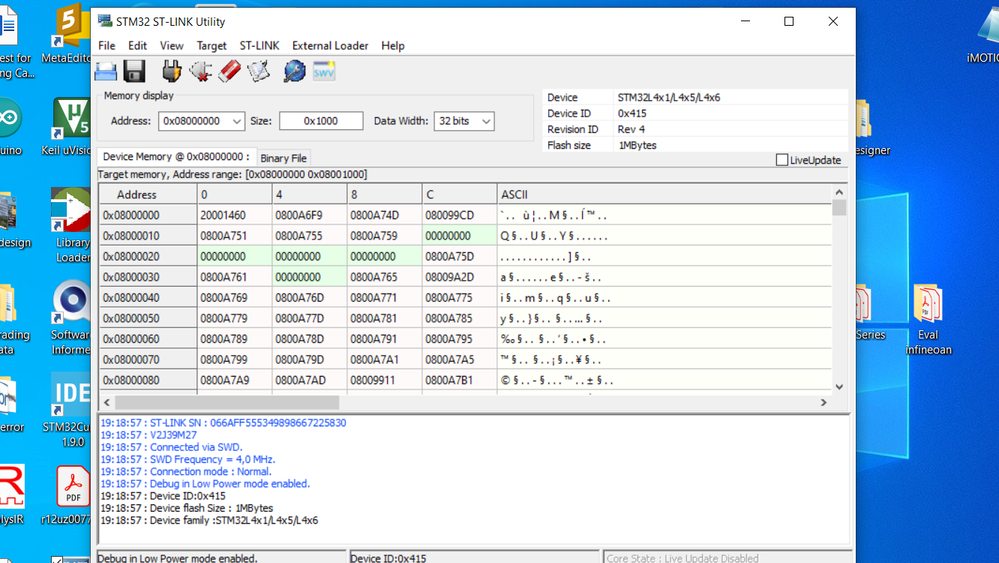This screenshot has width=999, height=563.
Task: Select cell value 080099CD
Action: pos(459,215)
